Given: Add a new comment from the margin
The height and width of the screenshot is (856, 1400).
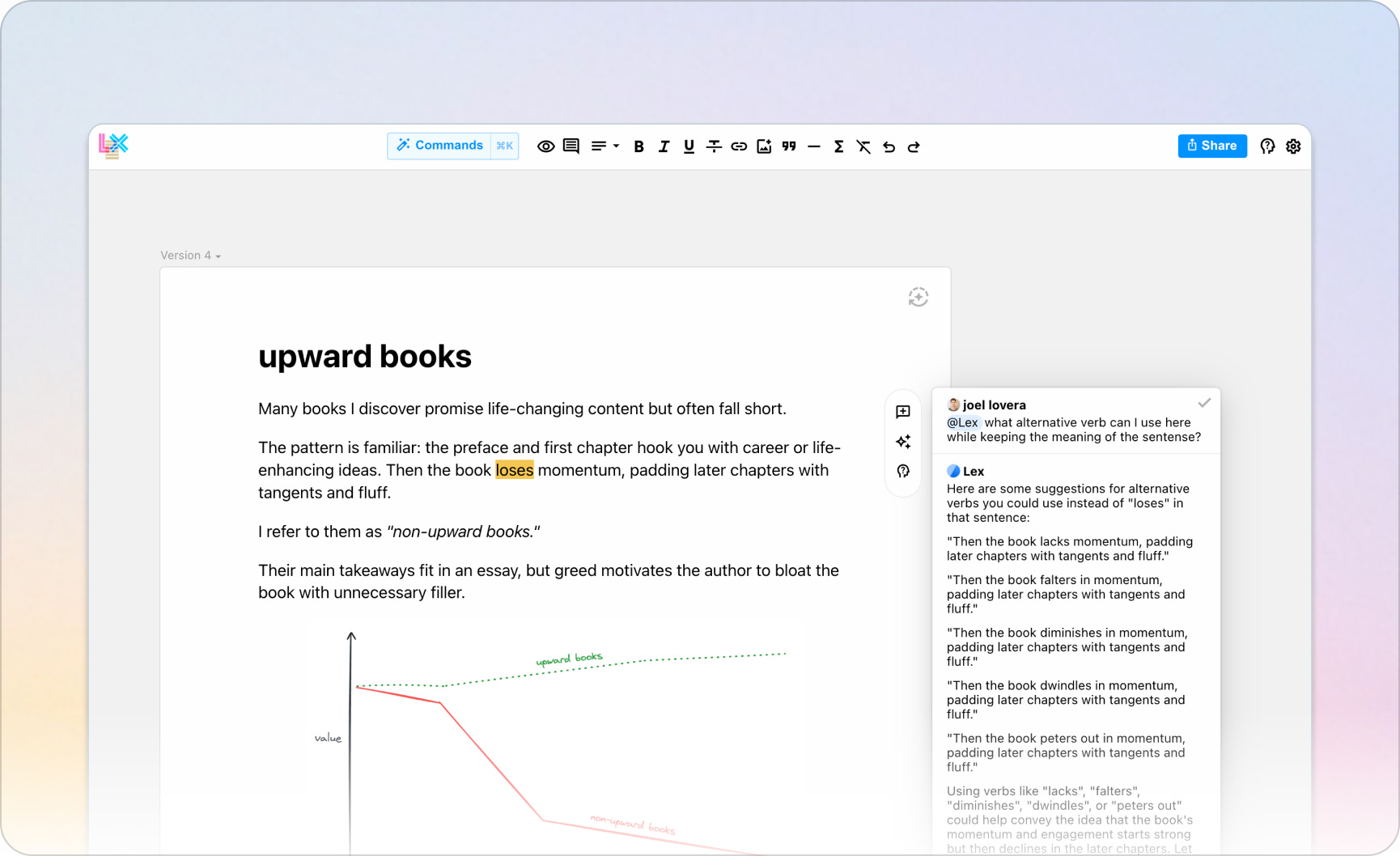Looking at the screenshot, I should tap(902, 412).
